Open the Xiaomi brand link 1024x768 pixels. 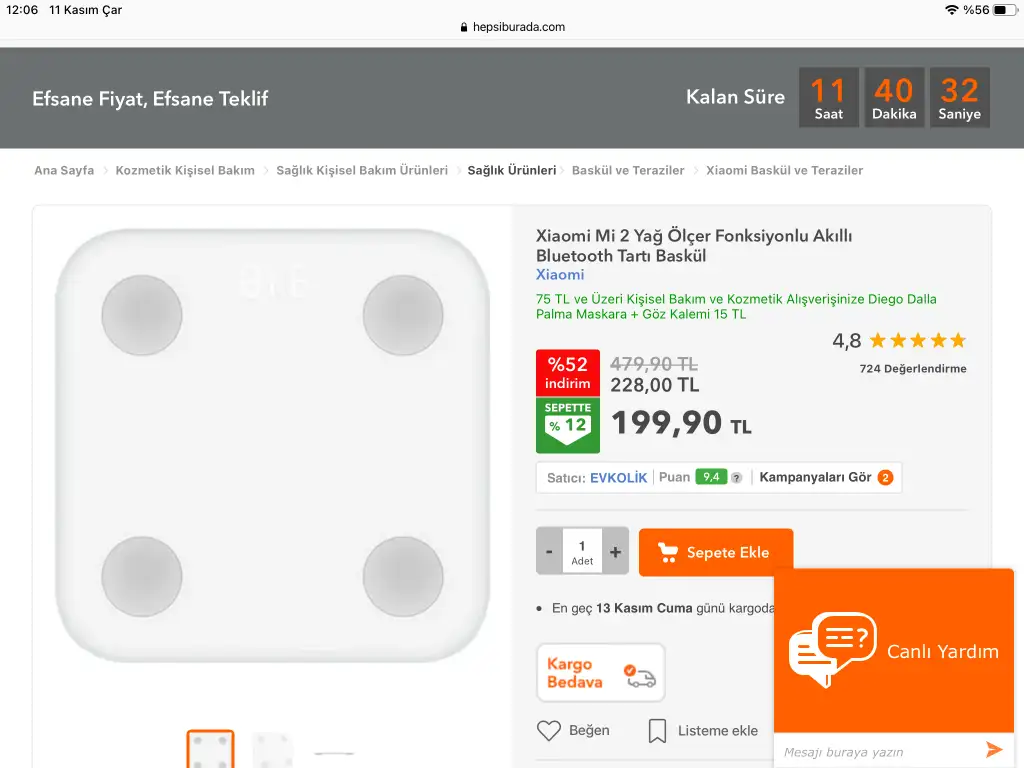point(560,275)
